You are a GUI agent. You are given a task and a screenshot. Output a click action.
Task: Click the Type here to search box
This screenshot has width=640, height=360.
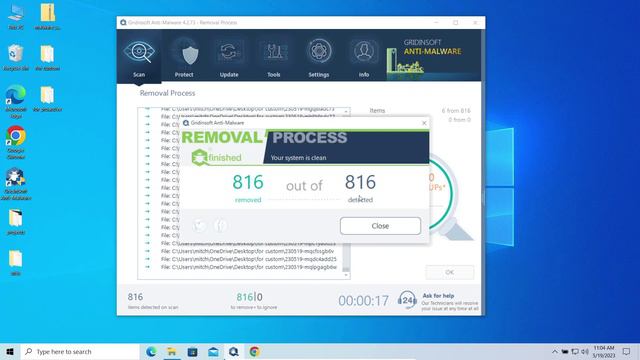point(80,351)
